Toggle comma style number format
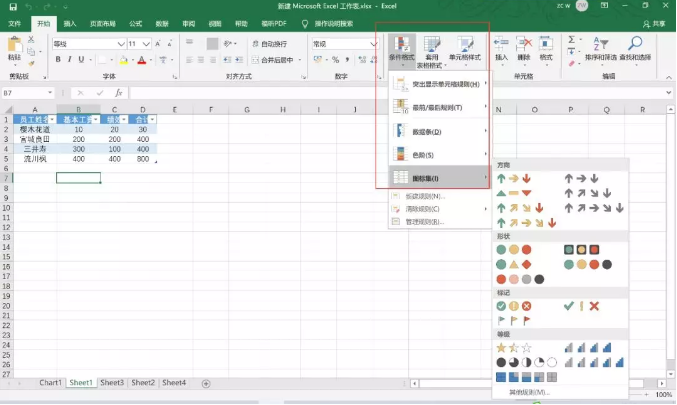This screenshot has height=405, width=677. [x=347, y=60]
